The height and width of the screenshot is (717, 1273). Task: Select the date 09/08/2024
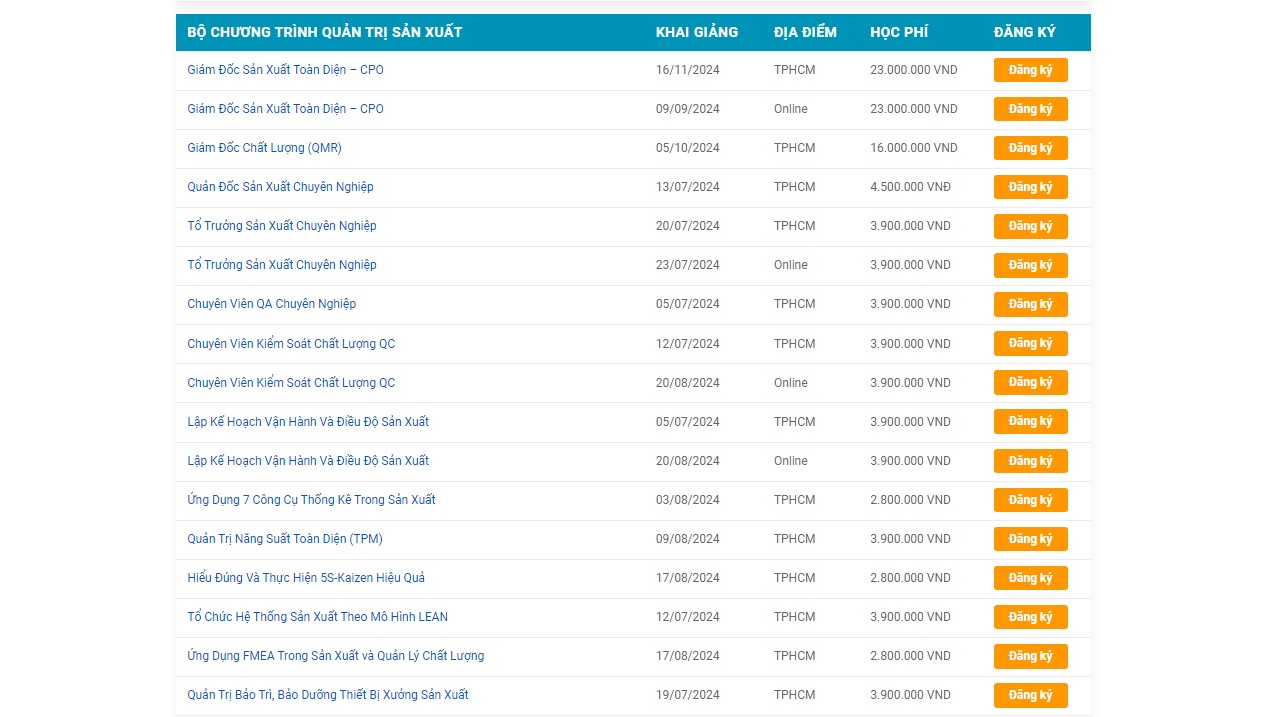pos(688,539)
